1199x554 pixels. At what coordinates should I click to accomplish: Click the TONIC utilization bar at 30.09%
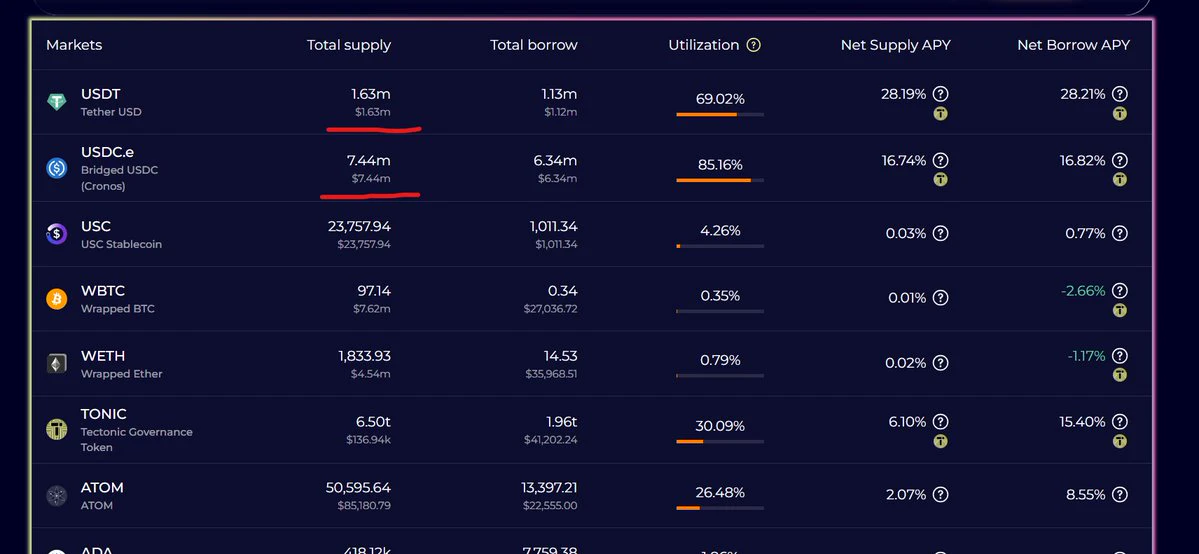(720, 442)
